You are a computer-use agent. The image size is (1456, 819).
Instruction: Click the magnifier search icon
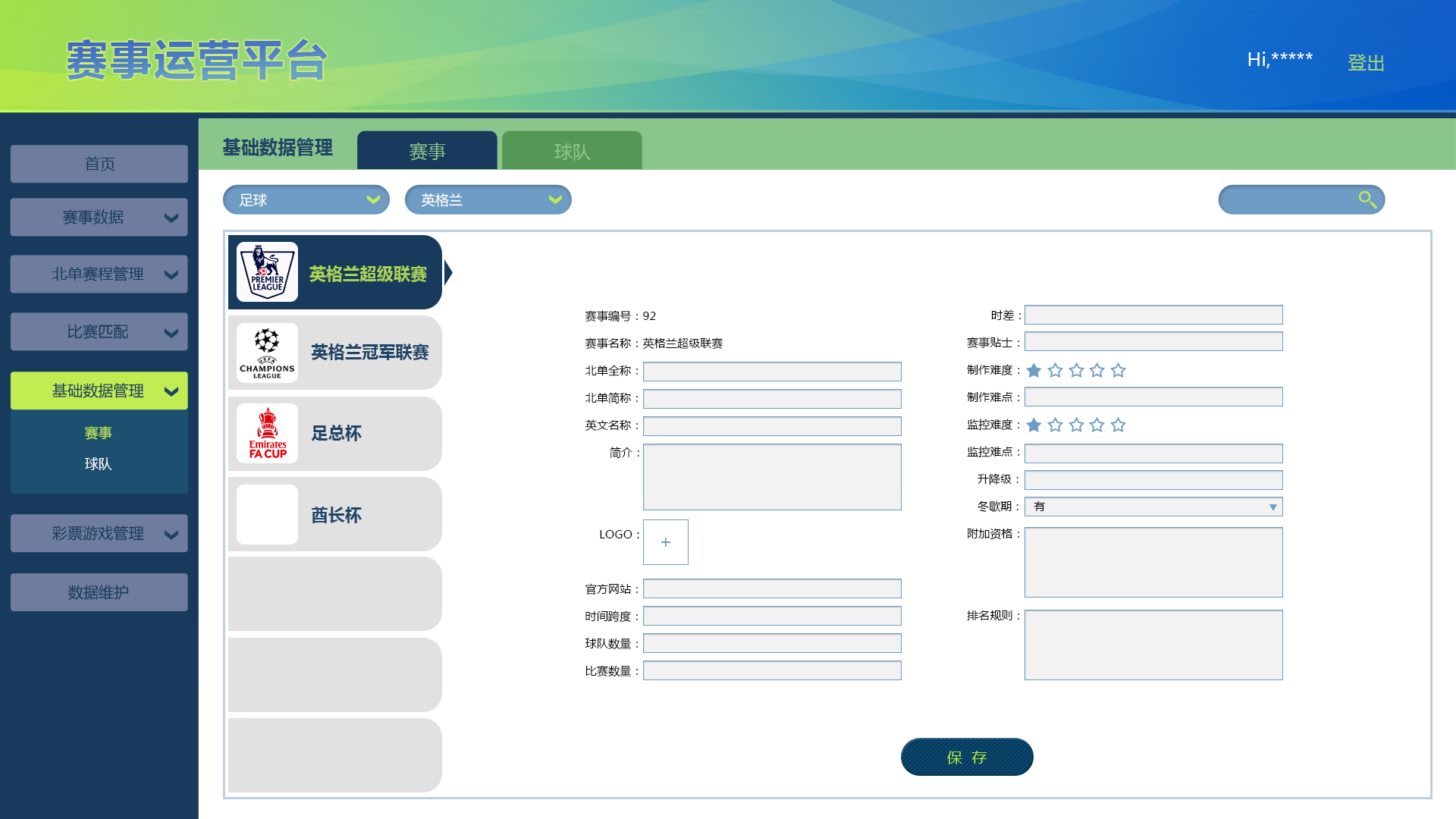pos(1367,199)
